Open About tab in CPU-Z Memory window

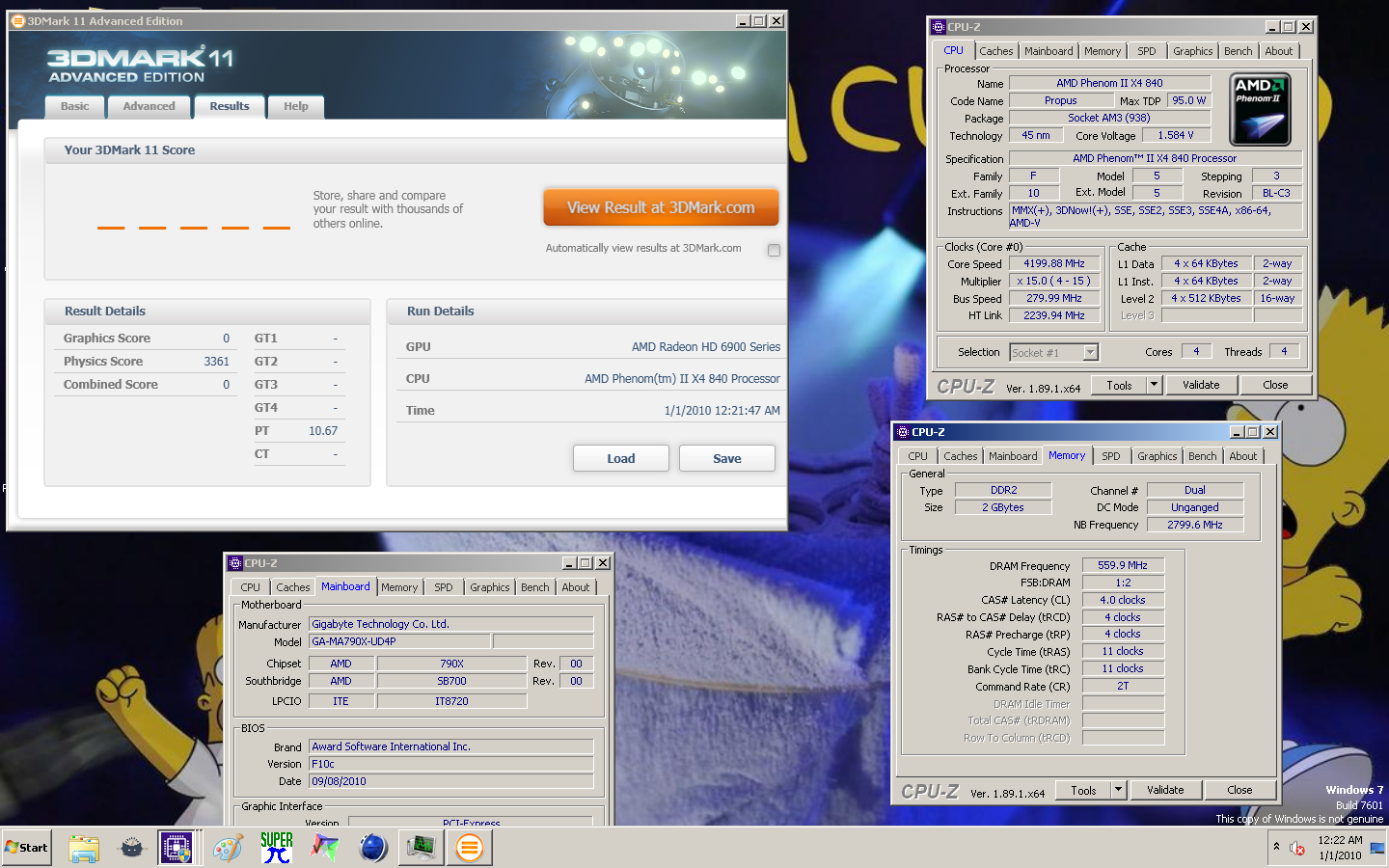click(1243, 456)
